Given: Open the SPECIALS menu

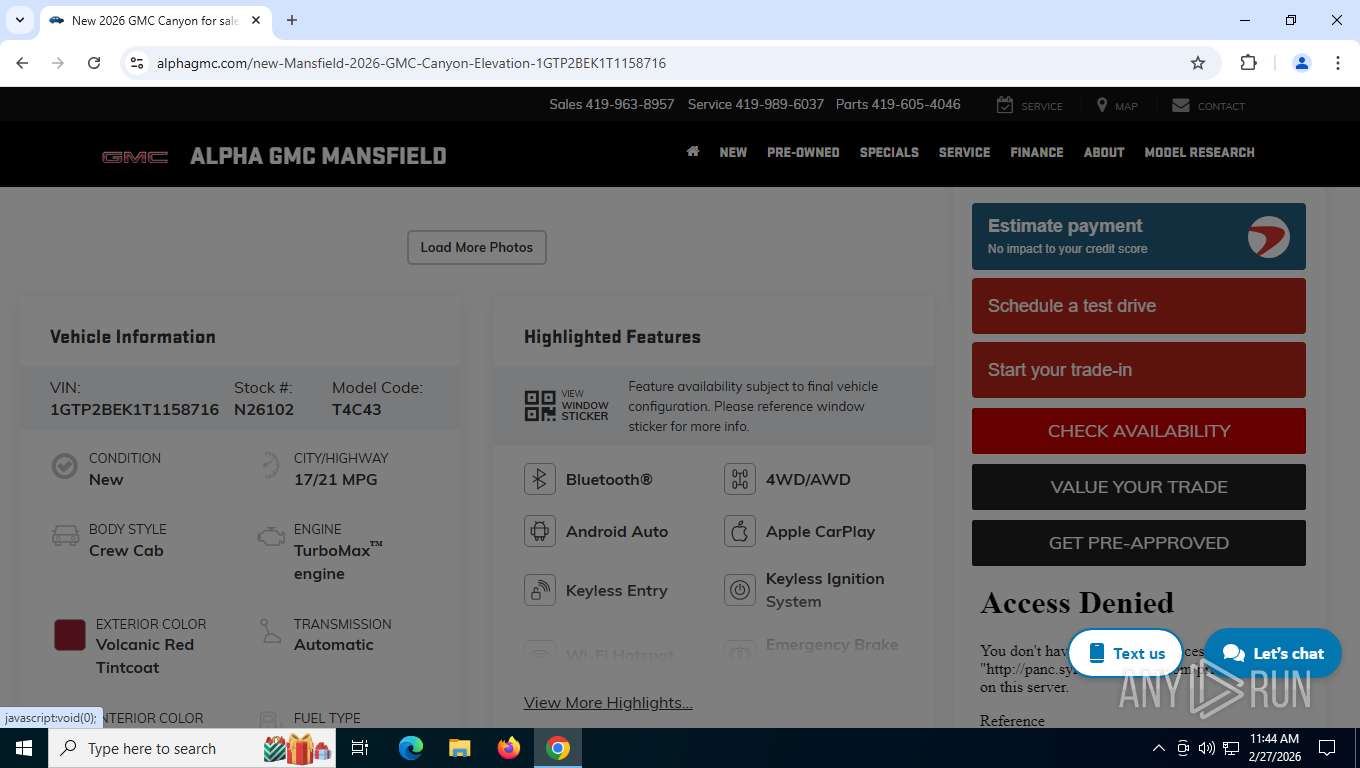Looking at the screenshot, I should tap(889, 152).
